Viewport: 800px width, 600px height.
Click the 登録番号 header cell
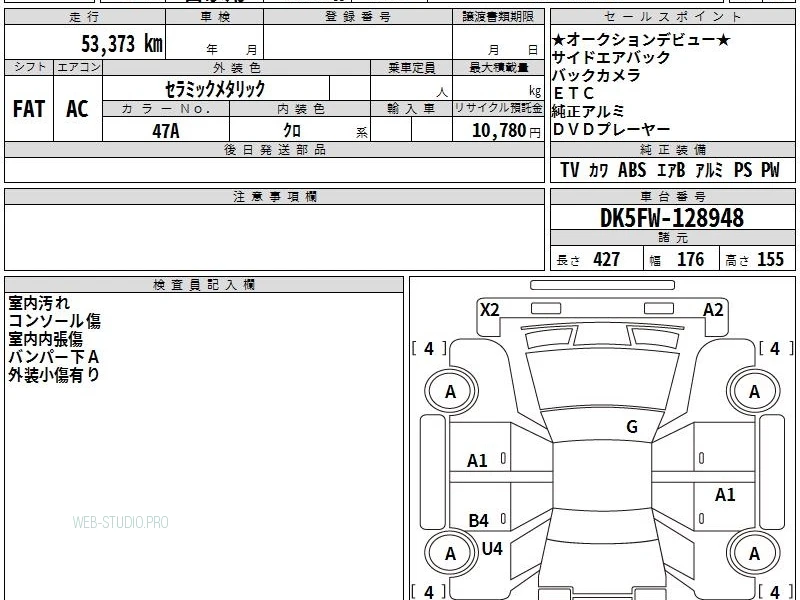point(358,17)
